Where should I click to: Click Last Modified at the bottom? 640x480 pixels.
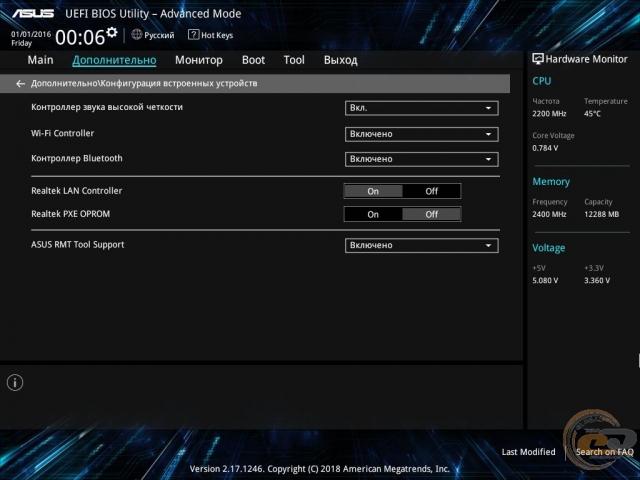(x=529, y=452)
